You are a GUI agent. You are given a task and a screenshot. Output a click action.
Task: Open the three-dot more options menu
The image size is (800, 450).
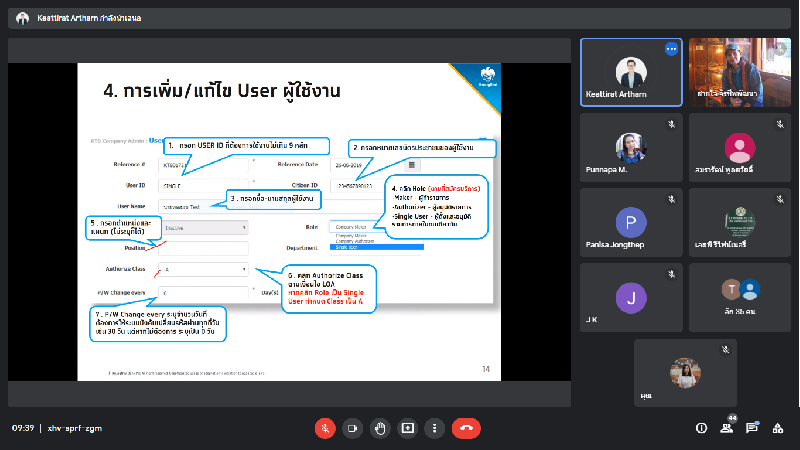(x=434, y=427)
